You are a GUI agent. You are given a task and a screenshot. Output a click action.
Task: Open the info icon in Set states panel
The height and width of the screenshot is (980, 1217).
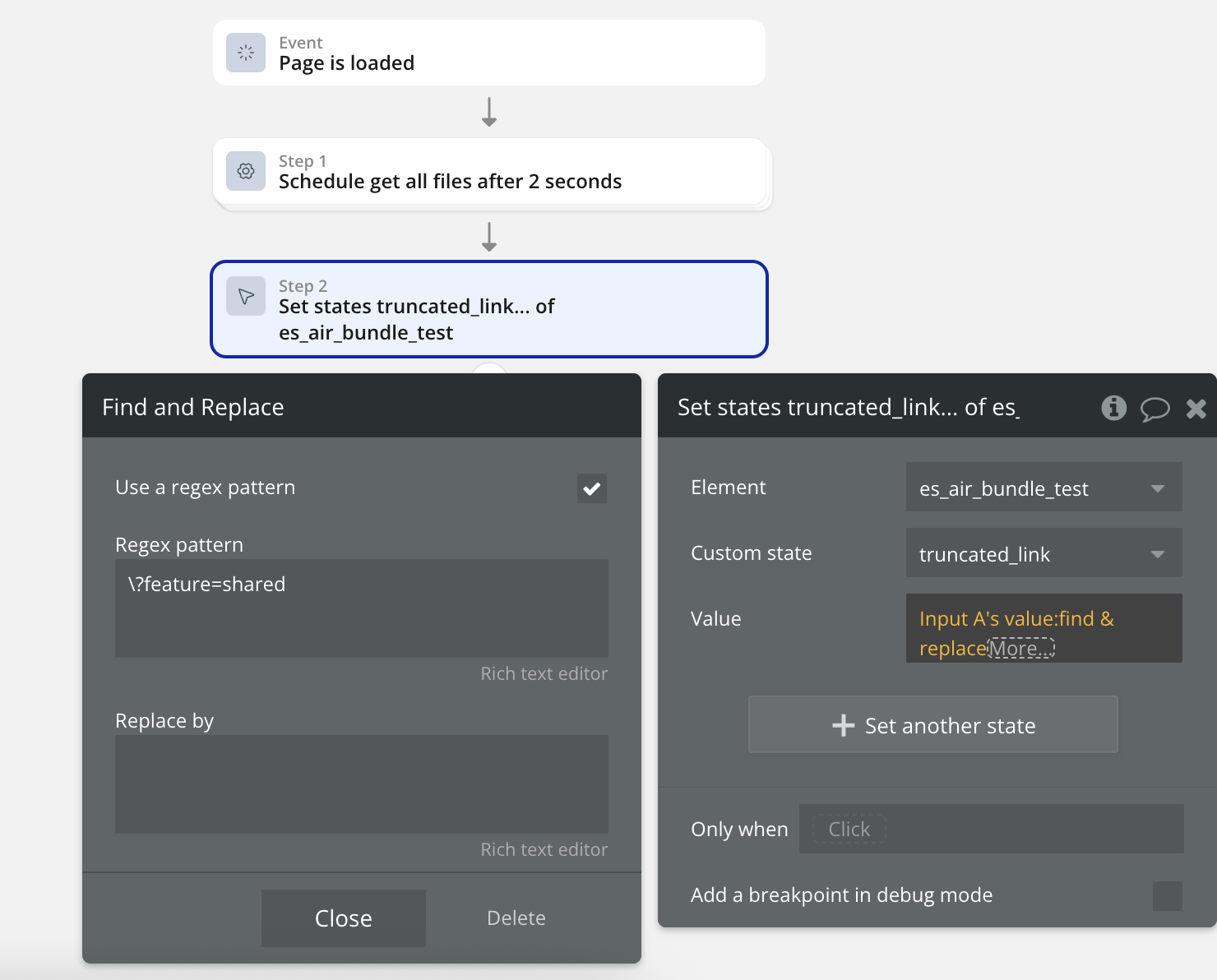tap(1114, 407)
